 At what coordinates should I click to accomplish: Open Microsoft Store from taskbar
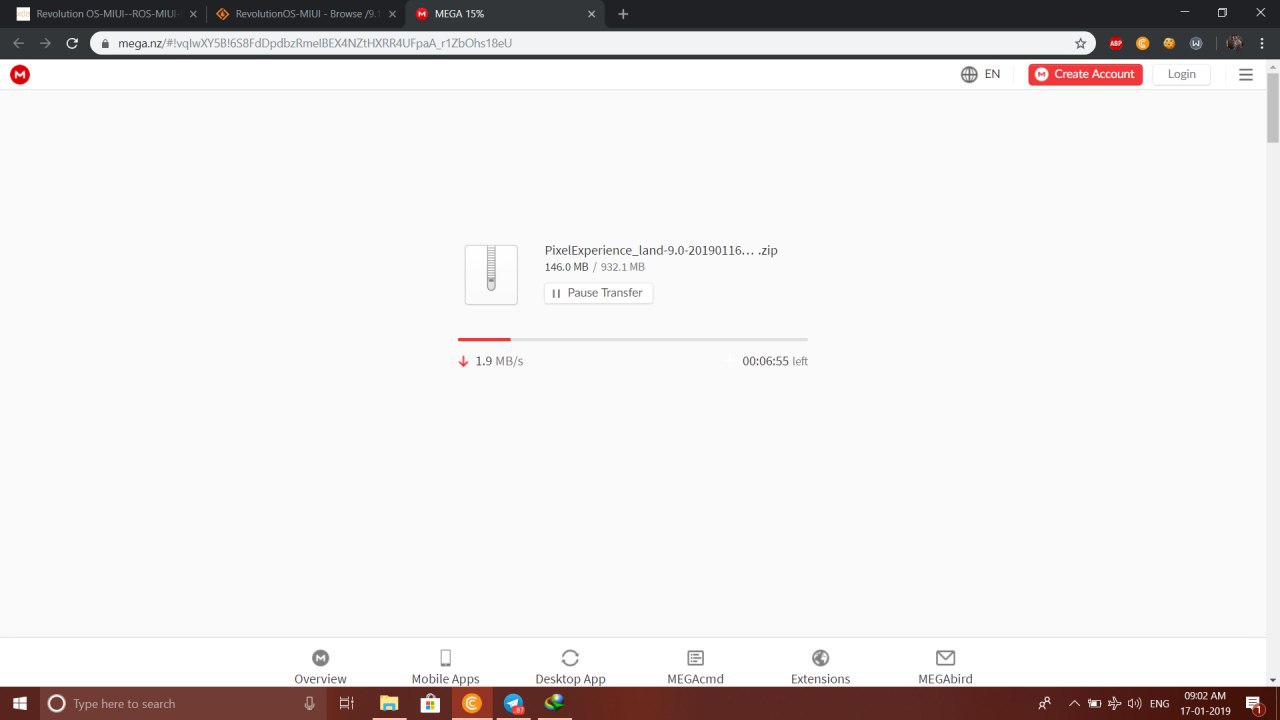[x=430, y=703]
